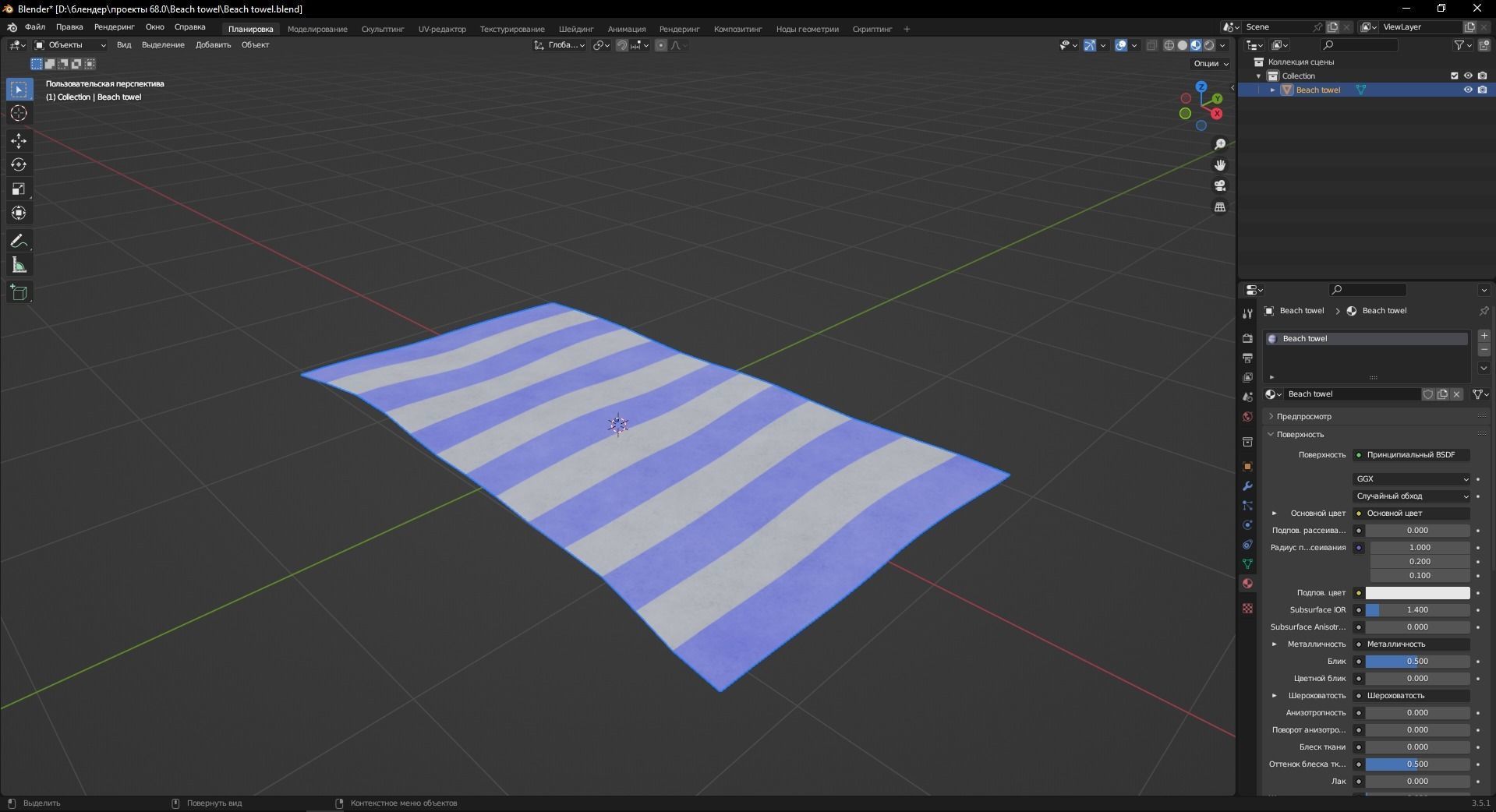
Task: Add a new material slot
Action: [x=1484, y=335]
